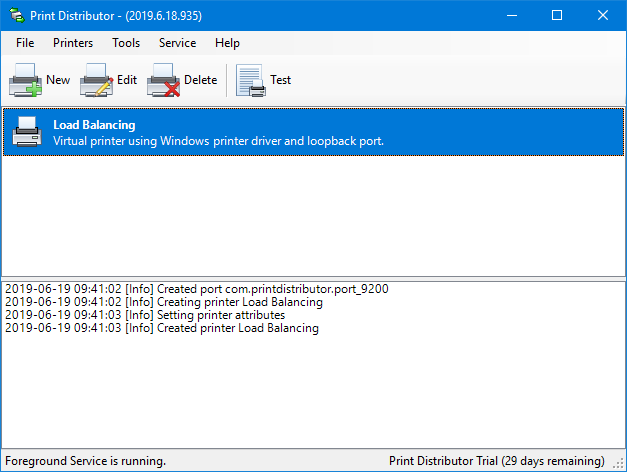Image resolution: width=627 pixels, height=472 pixels.
Task: Click the Delete button label
Action: (201, 80)
